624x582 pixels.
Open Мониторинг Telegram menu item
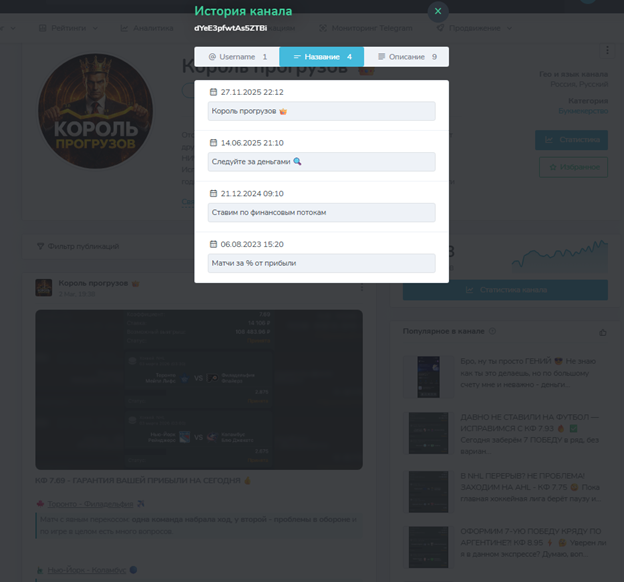point(366,28)
